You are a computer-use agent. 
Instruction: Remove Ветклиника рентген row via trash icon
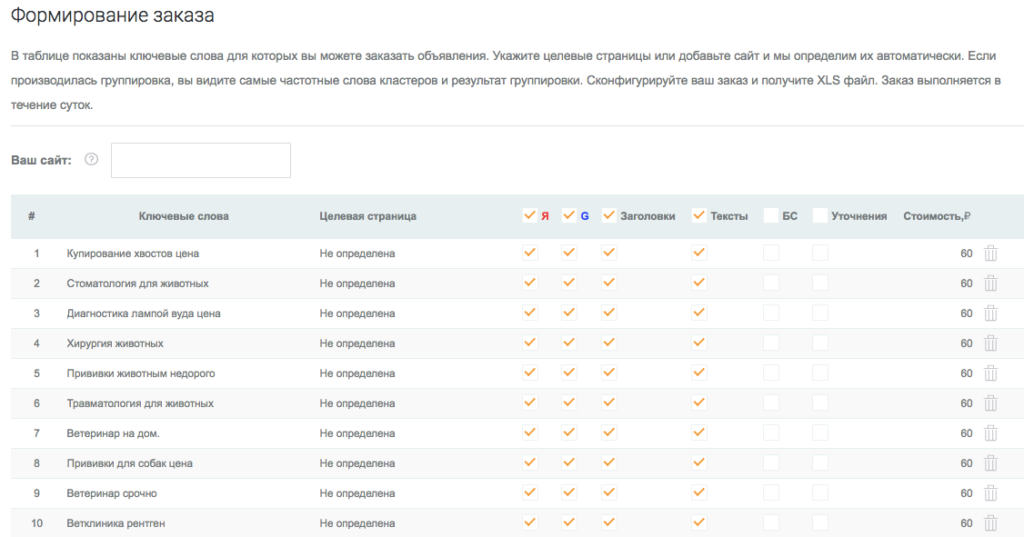click(990, 523)
